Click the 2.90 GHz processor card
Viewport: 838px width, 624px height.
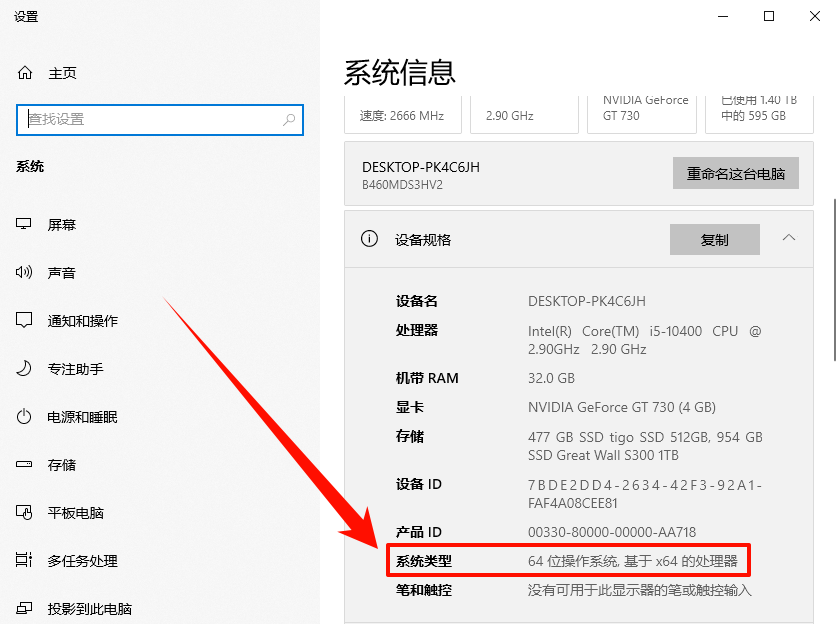[524, 115]
